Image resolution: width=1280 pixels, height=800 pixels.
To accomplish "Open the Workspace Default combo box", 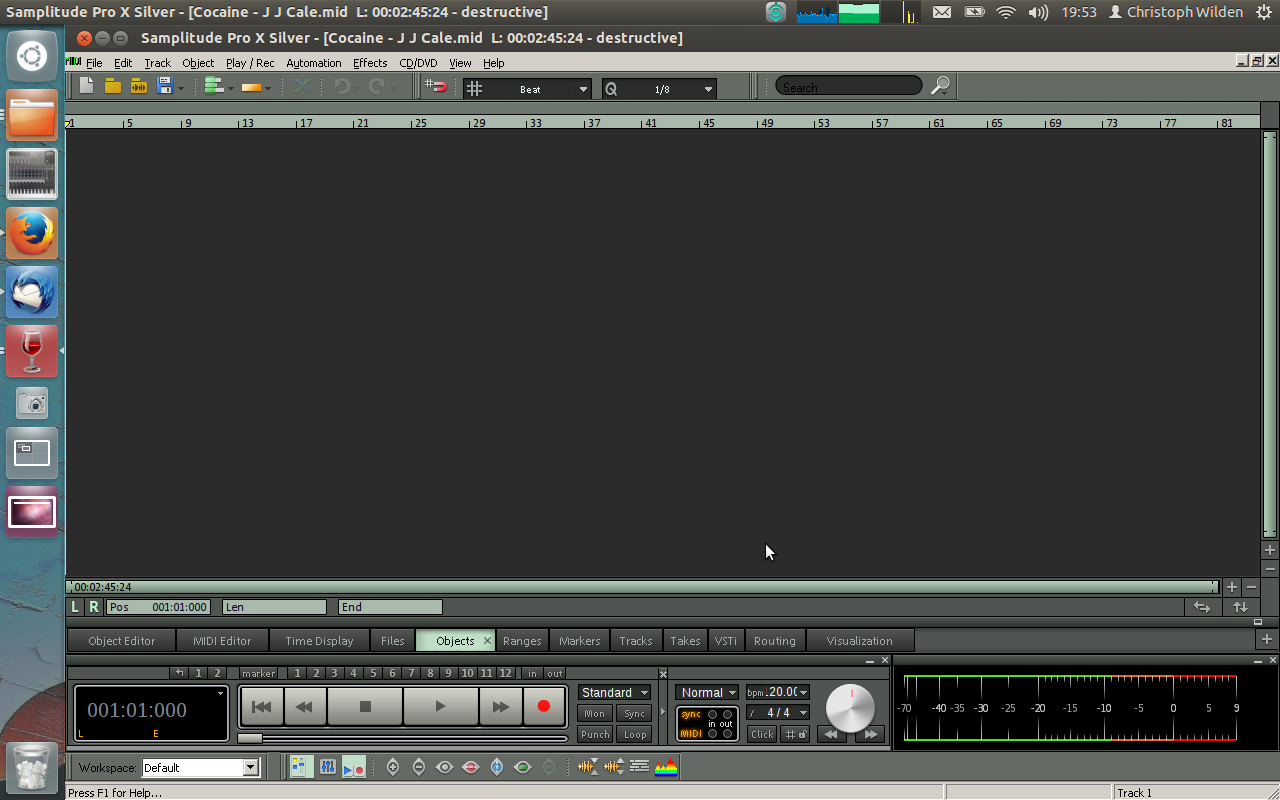I will tap(200, 768).
